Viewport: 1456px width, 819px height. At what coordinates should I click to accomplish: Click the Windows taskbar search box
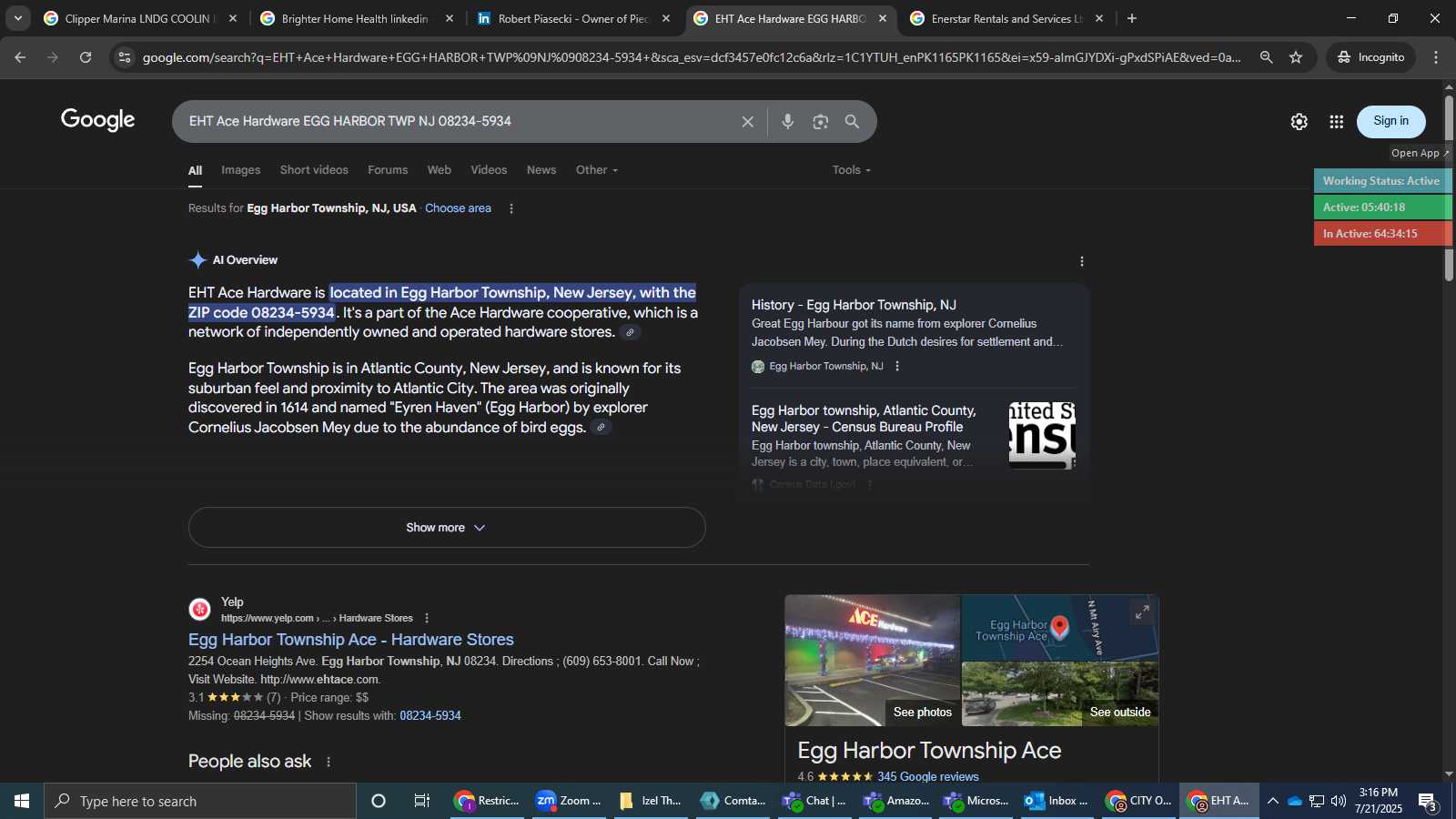coord(200,801)
